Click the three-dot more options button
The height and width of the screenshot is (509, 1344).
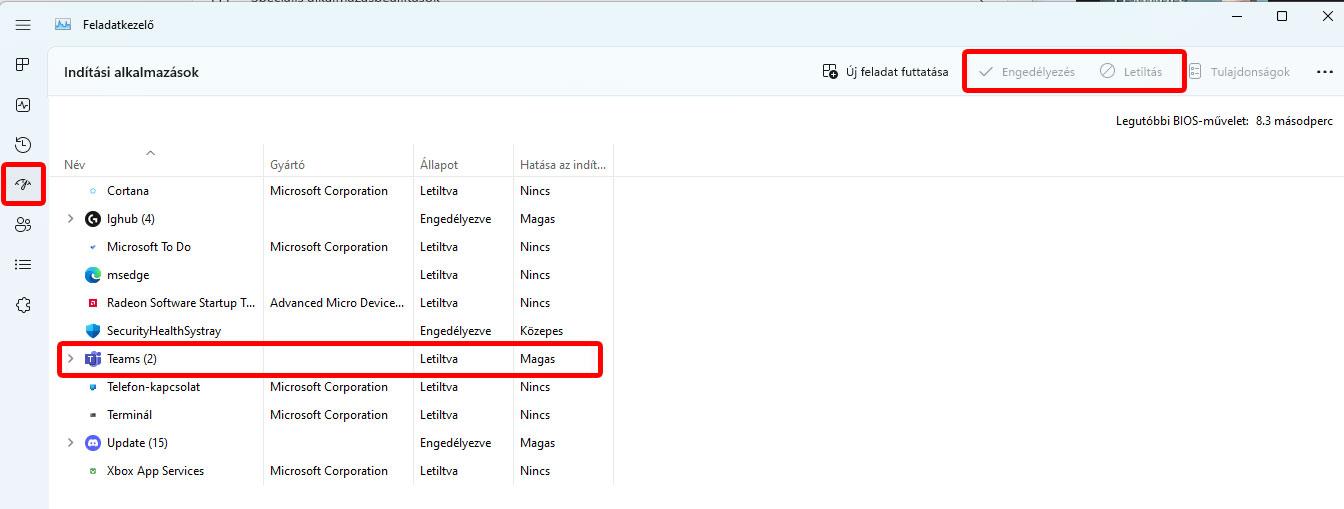click(1324, 72)
